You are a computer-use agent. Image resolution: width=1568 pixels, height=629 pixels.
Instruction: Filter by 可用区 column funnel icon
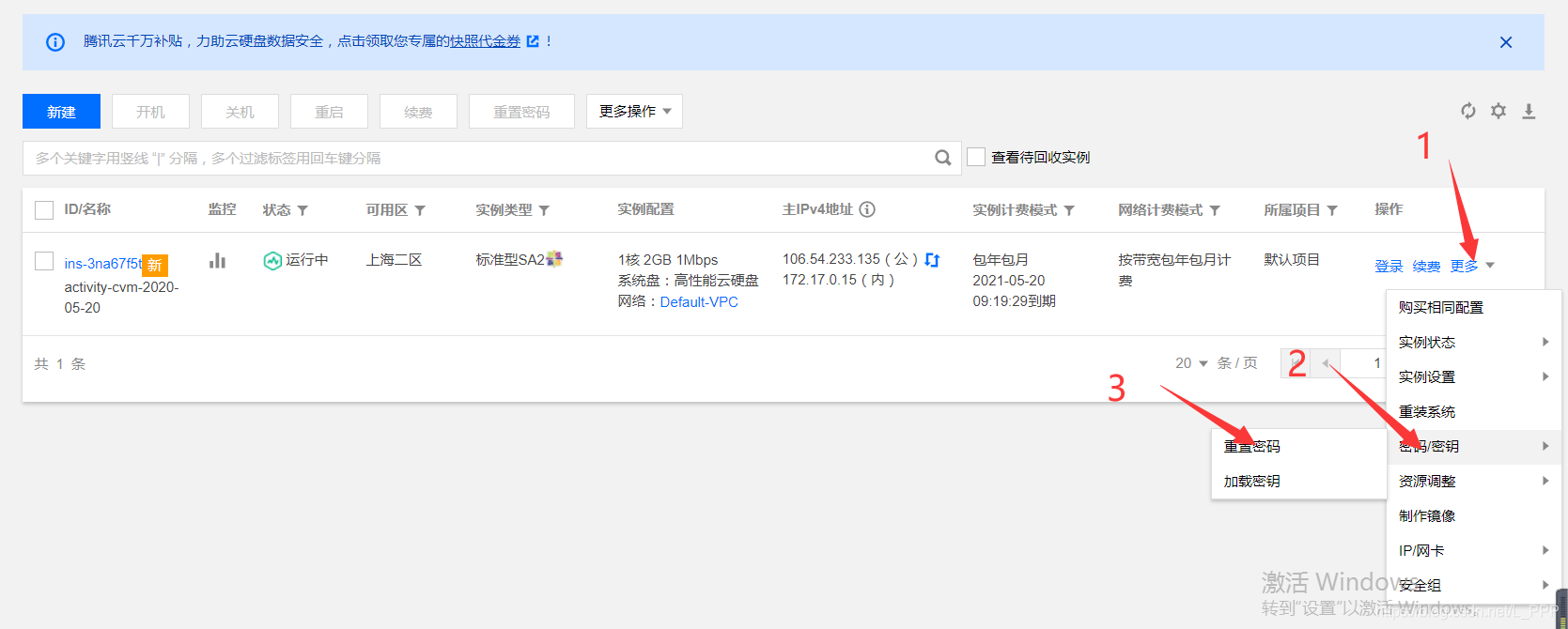coord(420,210)
